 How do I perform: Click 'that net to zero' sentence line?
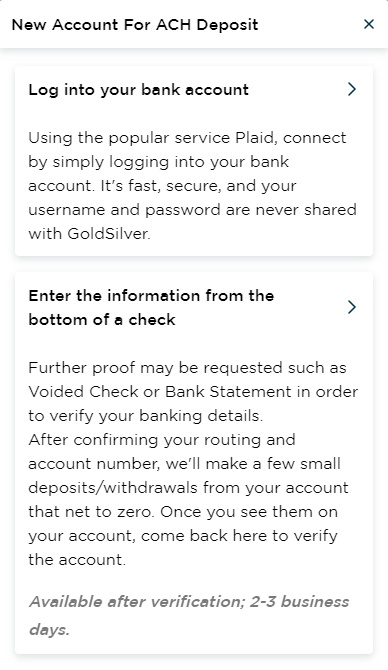click(x=183, y=511)
